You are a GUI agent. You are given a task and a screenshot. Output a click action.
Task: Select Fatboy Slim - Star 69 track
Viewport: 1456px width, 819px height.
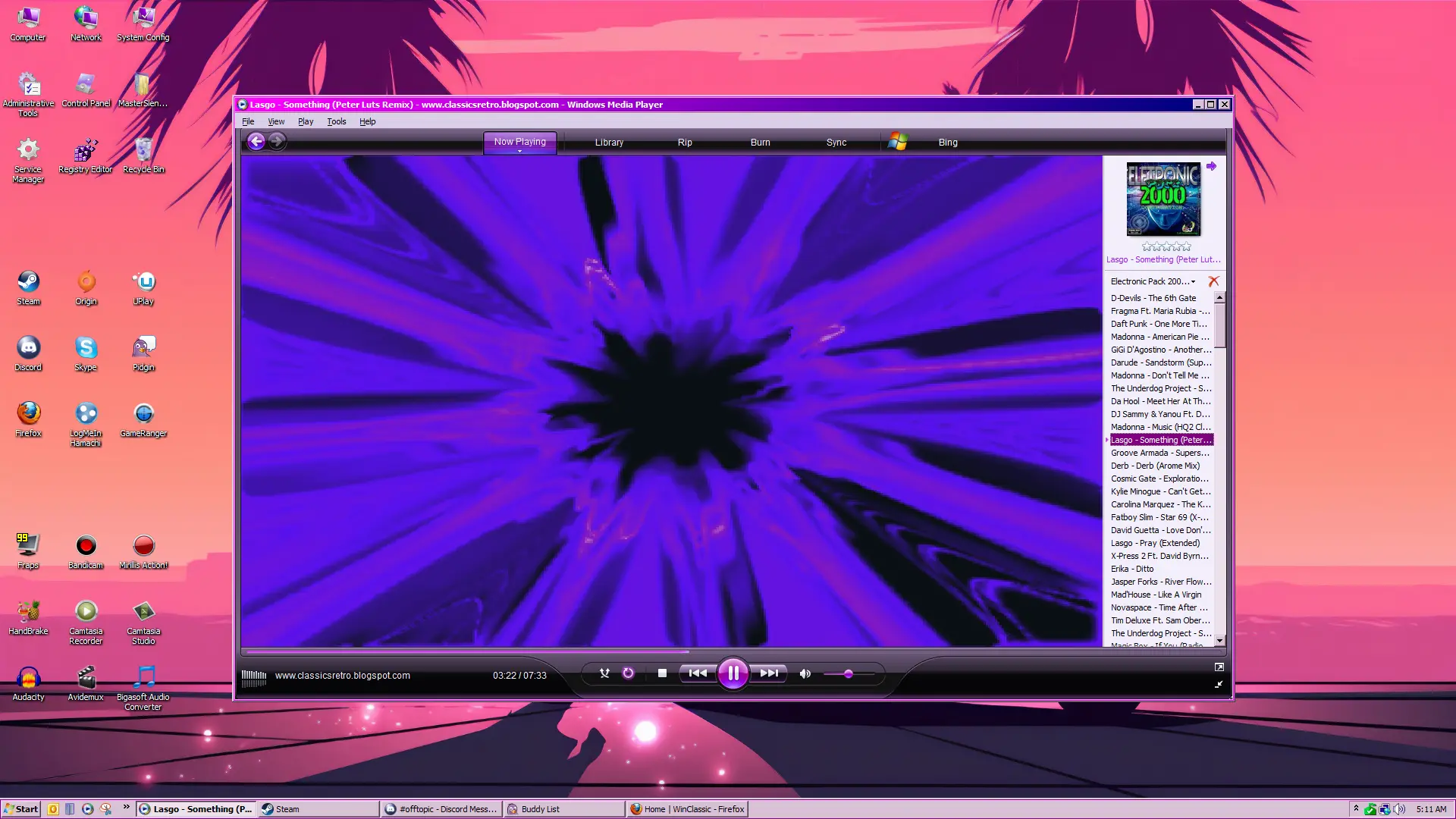click(1160, 517)
